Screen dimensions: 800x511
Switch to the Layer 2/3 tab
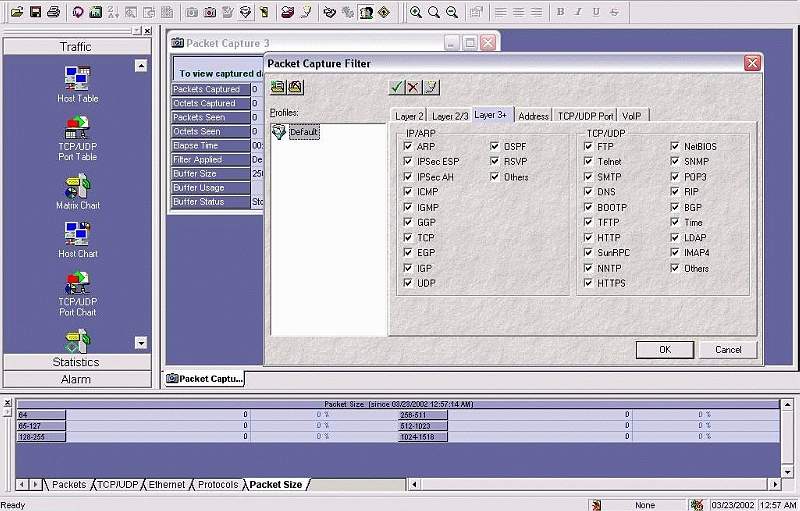(450, 116)
